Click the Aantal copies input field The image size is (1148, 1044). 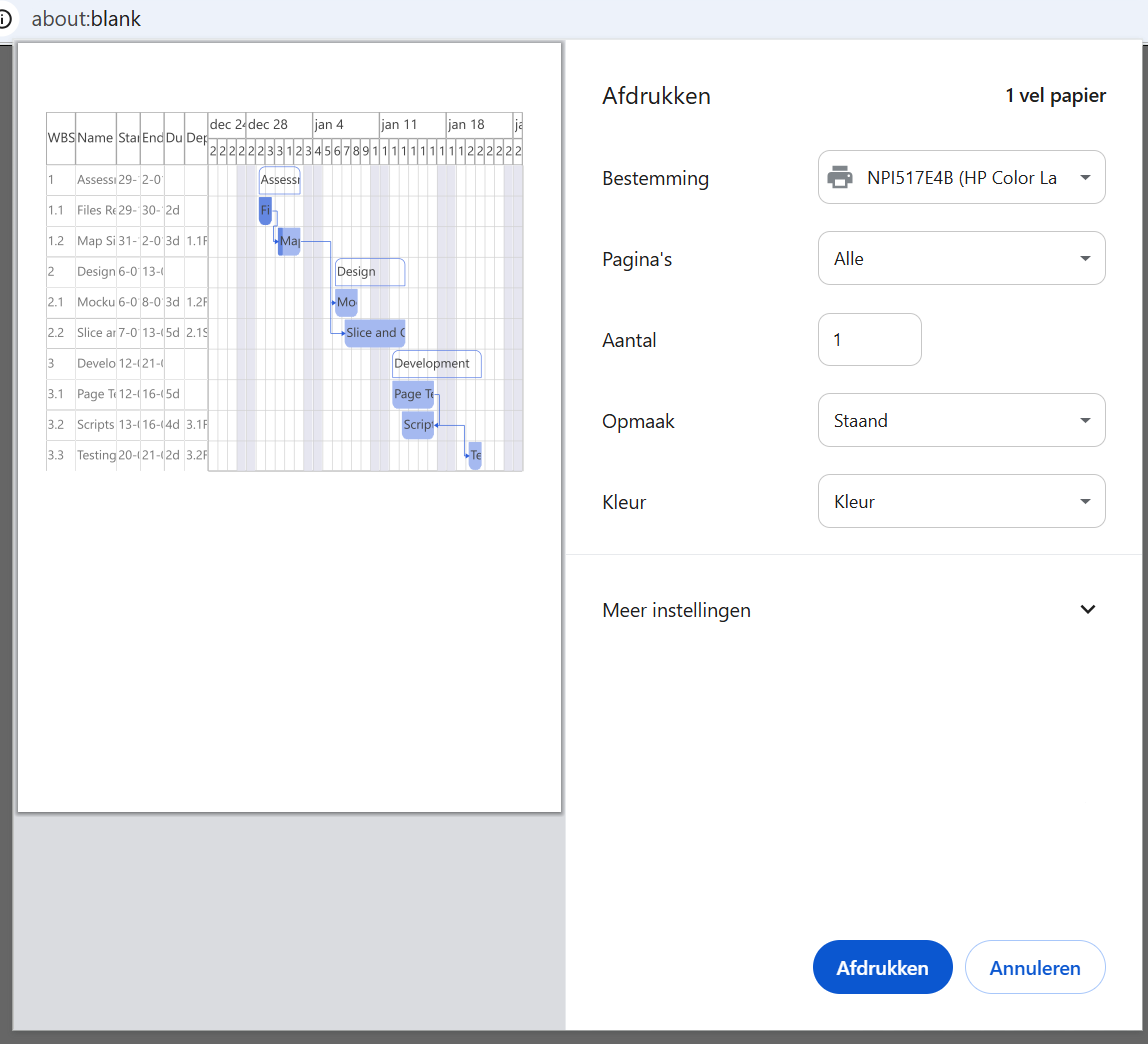click(869, 340)
